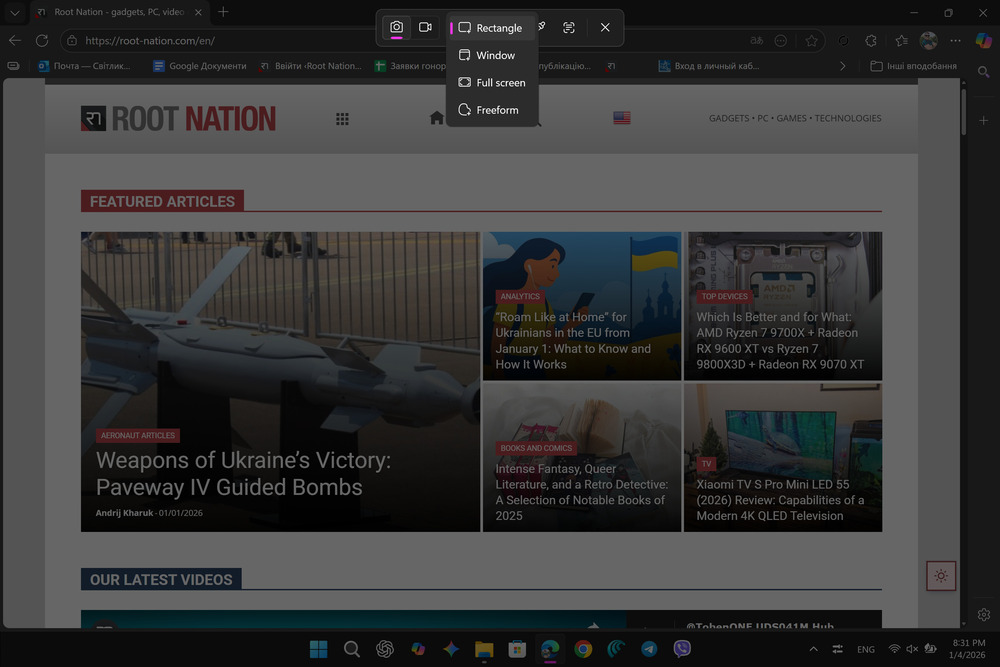This screenshot has width=1000, height=667.
Task: Click the AERONAUT ARTICLES category tag
Action: tap(138, 436)
